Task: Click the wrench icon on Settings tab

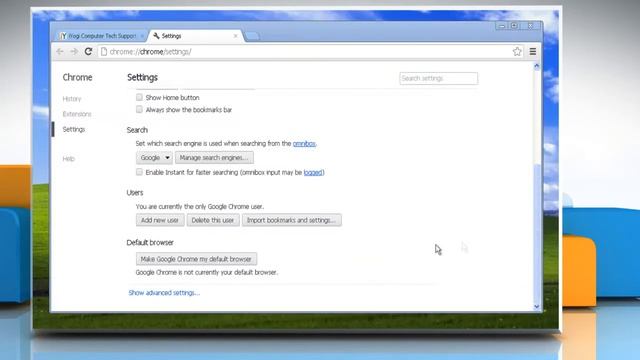Action: [156, 36]
